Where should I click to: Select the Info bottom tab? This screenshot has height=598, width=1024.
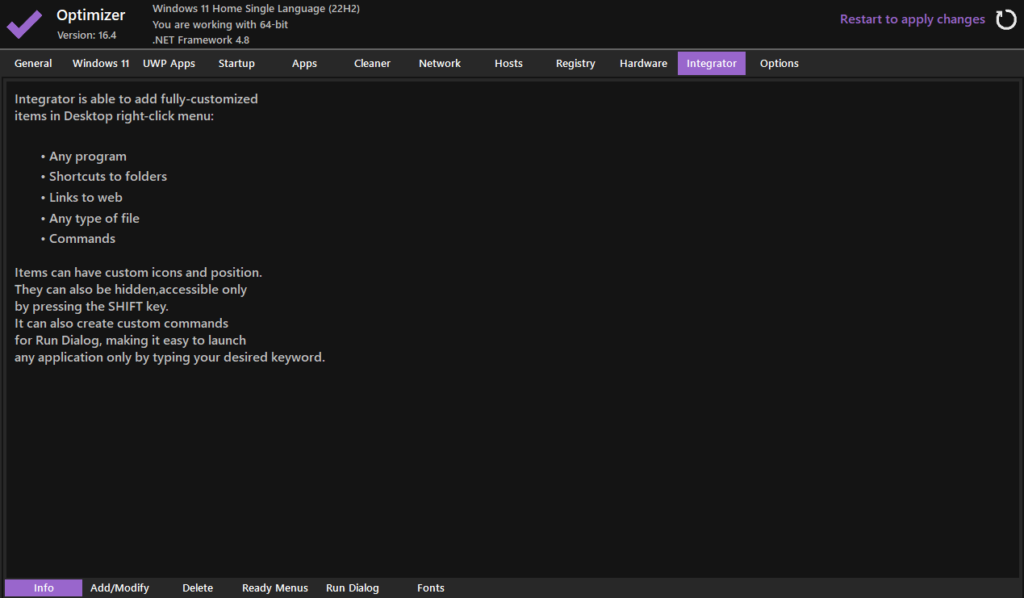click(44, 588)
